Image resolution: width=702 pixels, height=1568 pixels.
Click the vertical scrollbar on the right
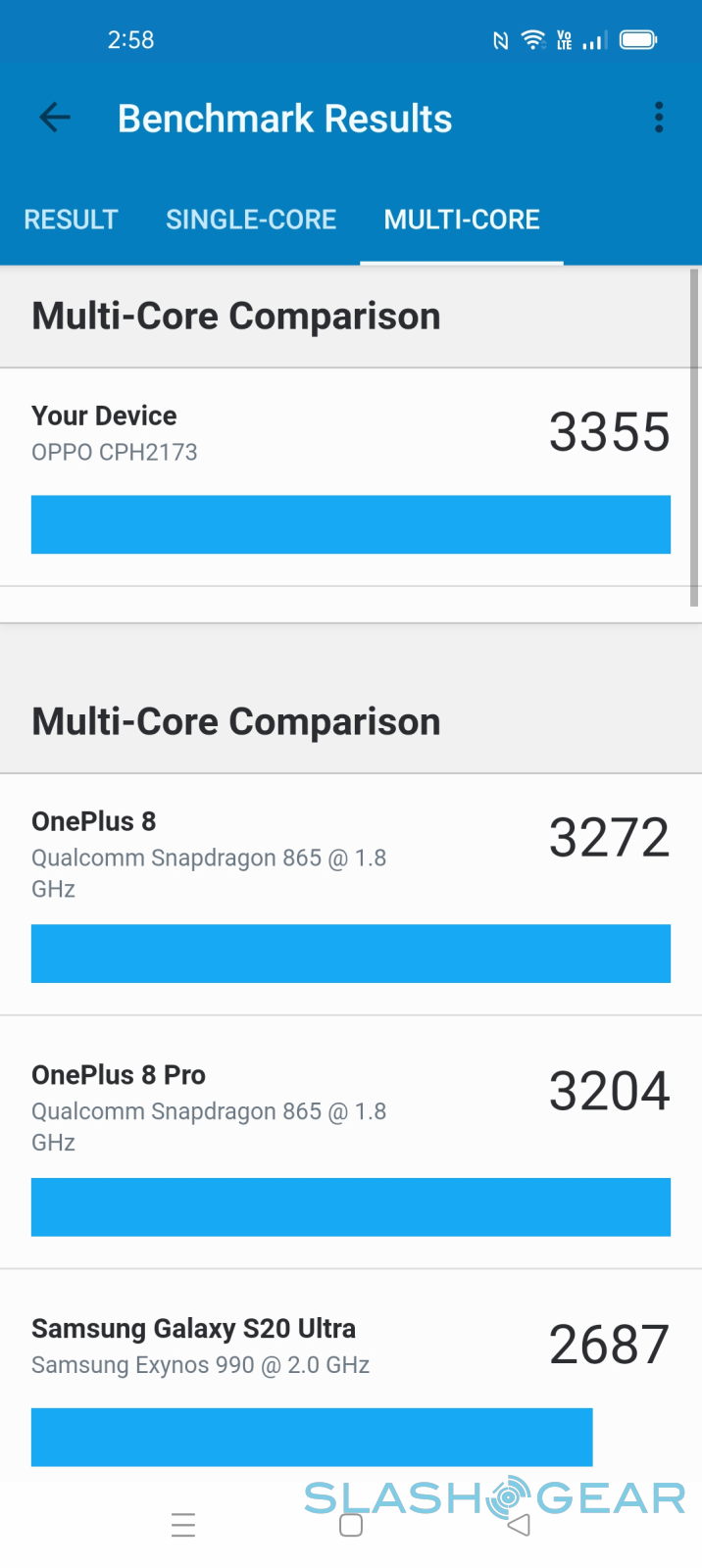point(695,436)
